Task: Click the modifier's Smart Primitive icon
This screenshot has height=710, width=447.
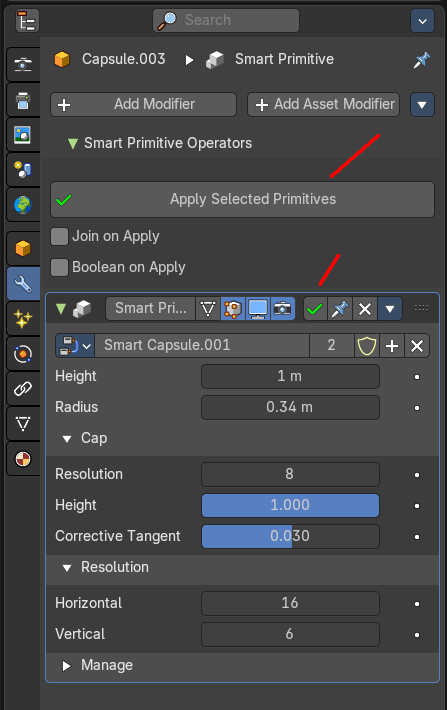Action: [x=82, y=309]
